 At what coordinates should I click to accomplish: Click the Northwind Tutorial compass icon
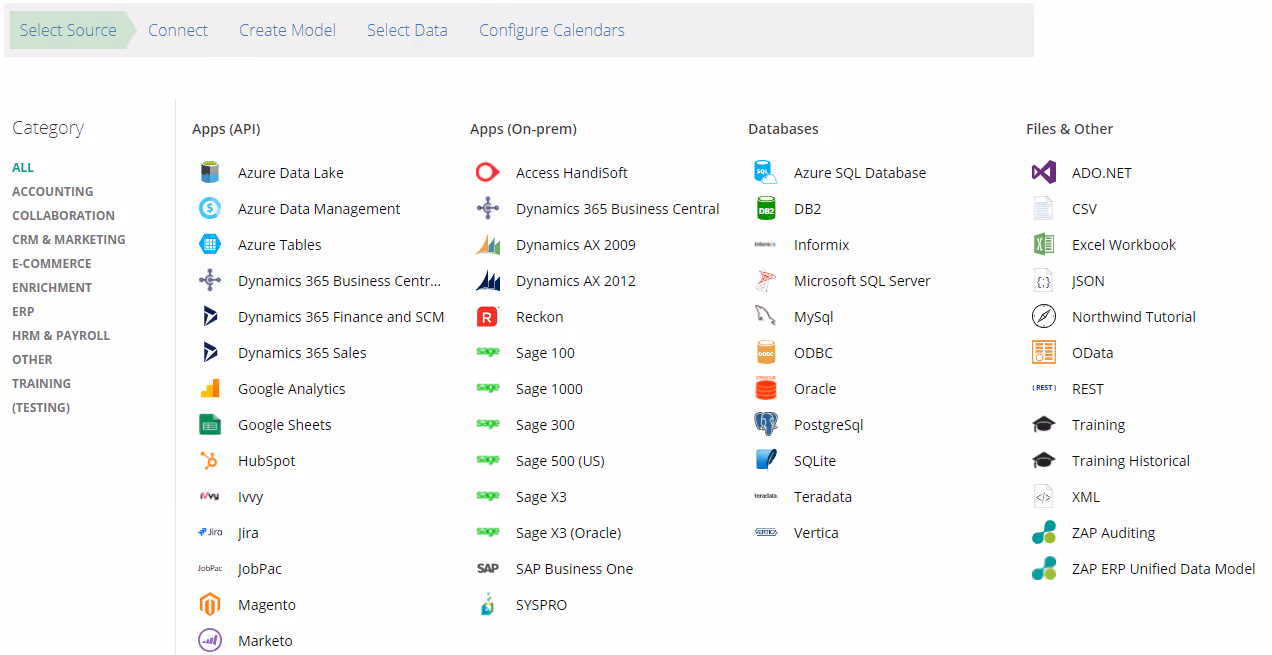tap(1044, 317)
